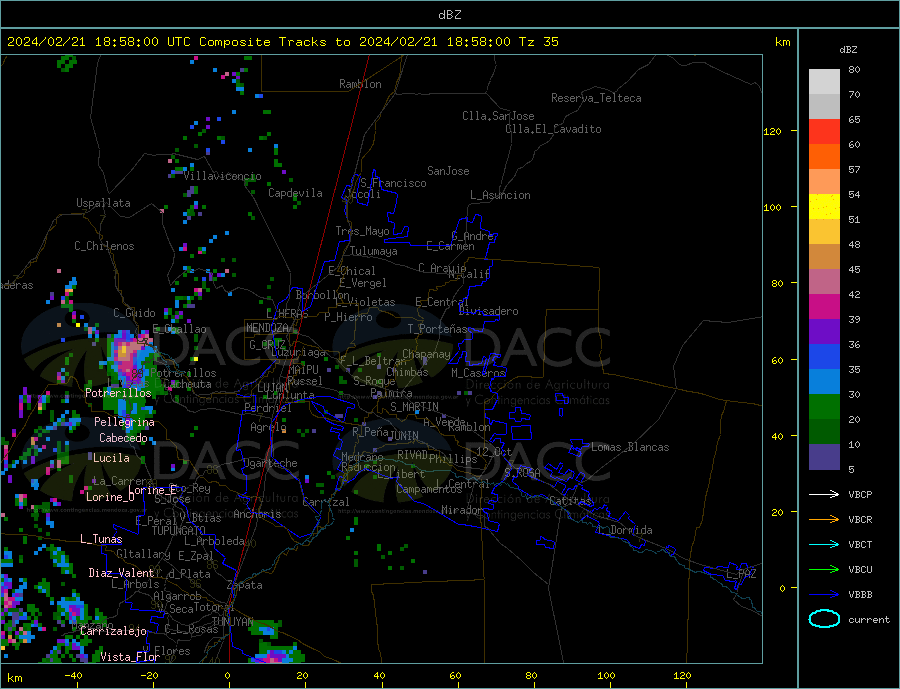Image resolution: width=900 pixels, height=689 pixels.
Task: Click the Potrerillos label in white
Action: (x=118, y=393)
